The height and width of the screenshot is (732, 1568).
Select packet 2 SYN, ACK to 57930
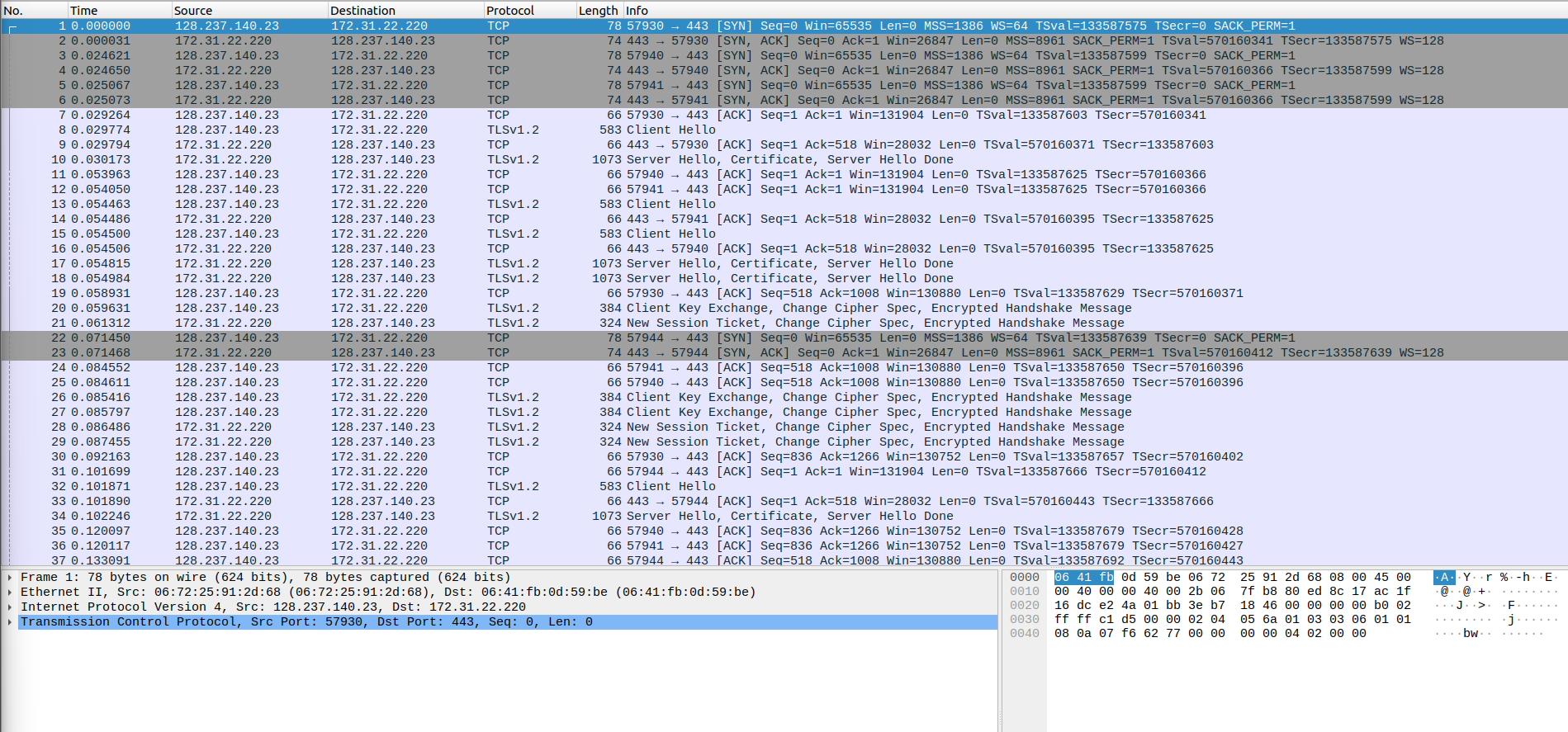784,41
